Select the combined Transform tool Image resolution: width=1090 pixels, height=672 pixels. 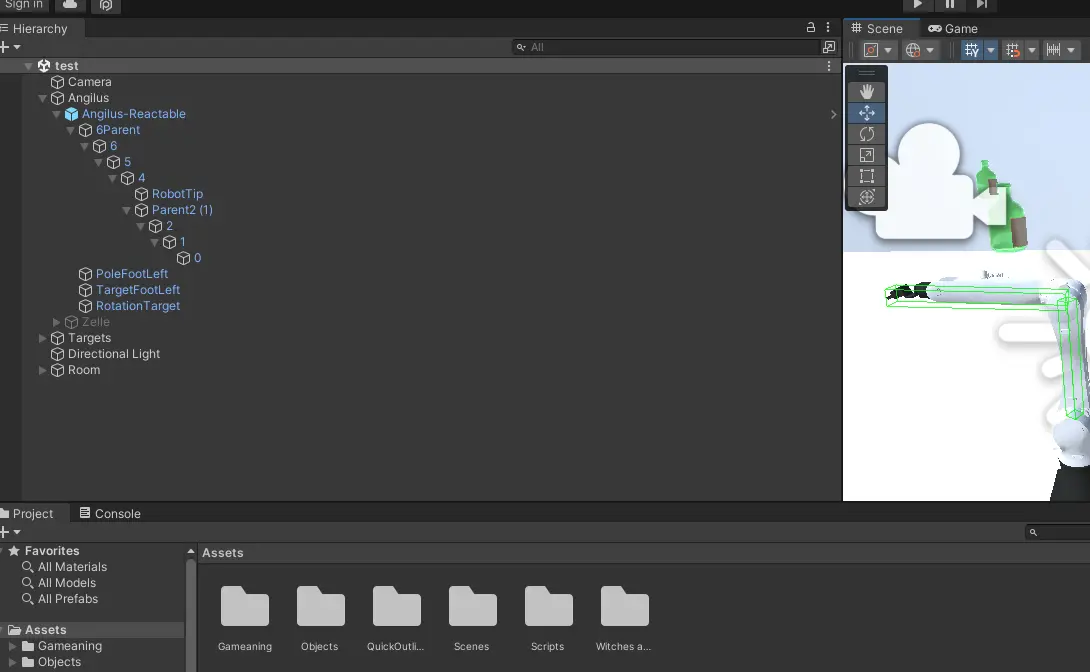click(x=866, y=197)
